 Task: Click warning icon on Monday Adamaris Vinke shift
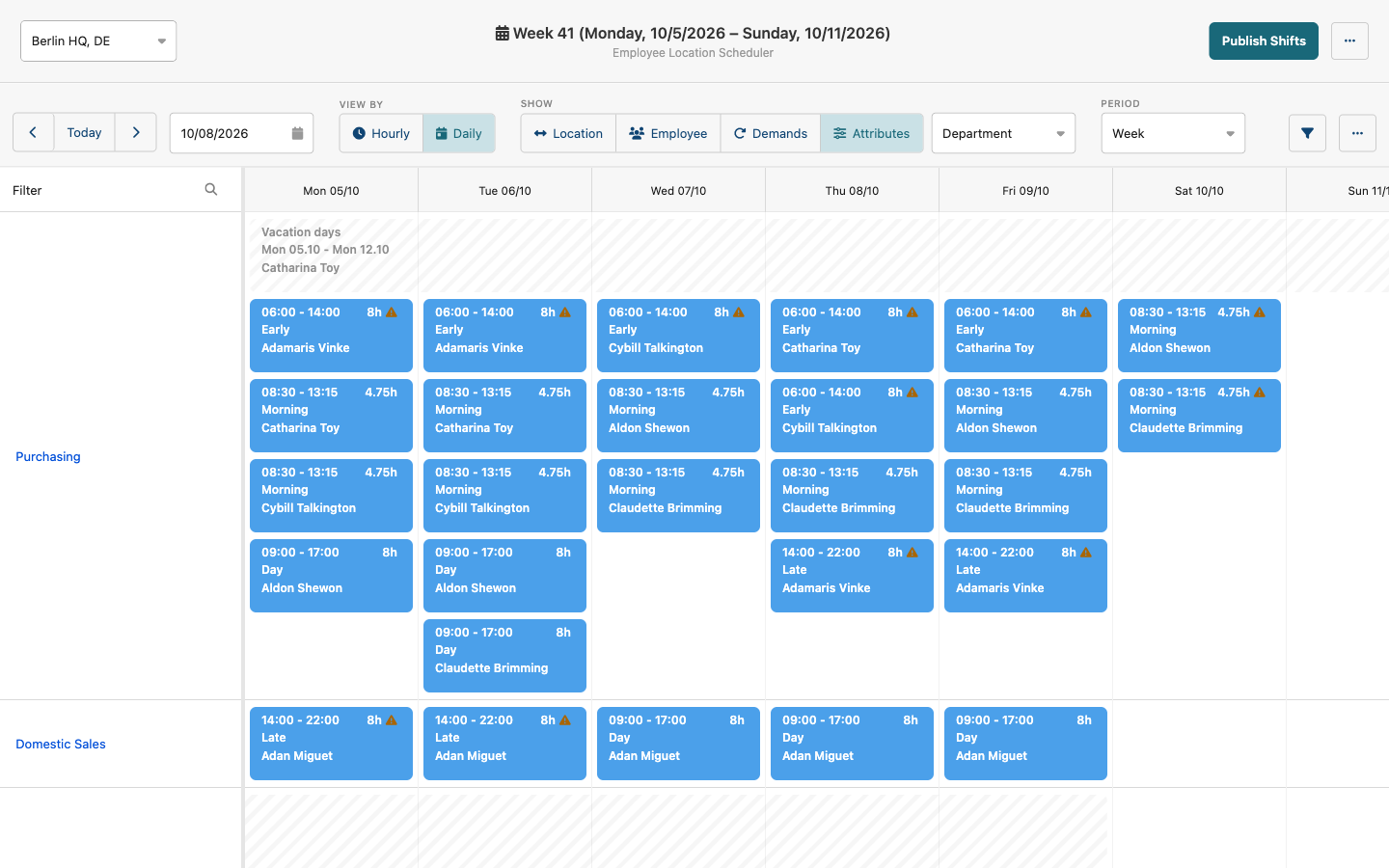coord(392,312)
